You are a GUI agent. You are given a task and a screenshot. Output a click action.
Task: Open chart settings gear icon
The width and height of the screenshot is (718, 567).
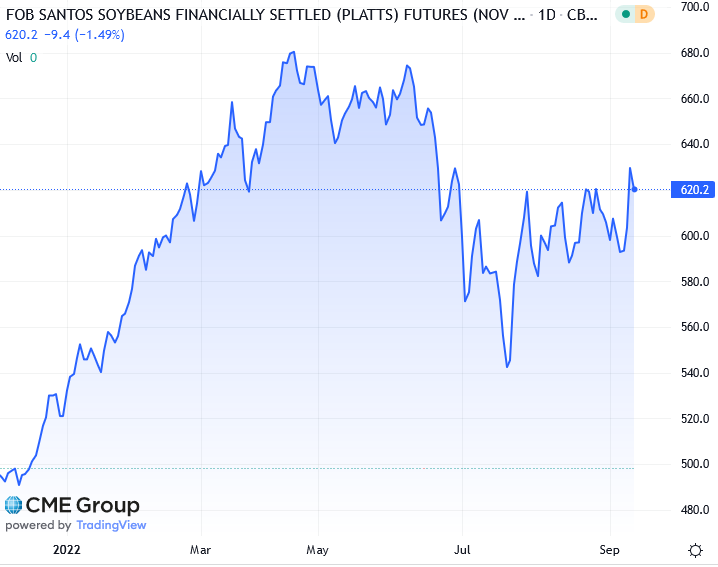click(695, 550)
